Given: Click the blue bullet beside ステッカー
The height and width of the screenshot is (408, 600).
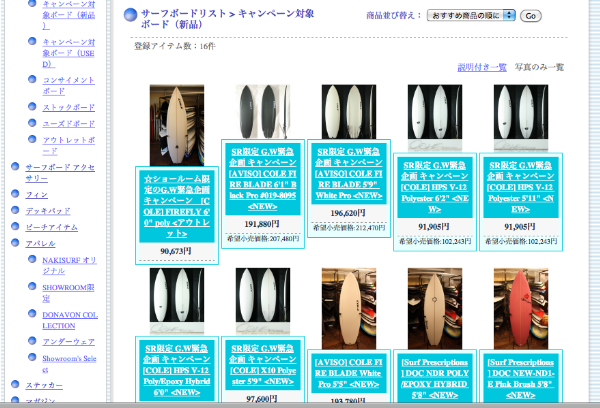Looking at the screenshot, I should [x=15, y=384].
